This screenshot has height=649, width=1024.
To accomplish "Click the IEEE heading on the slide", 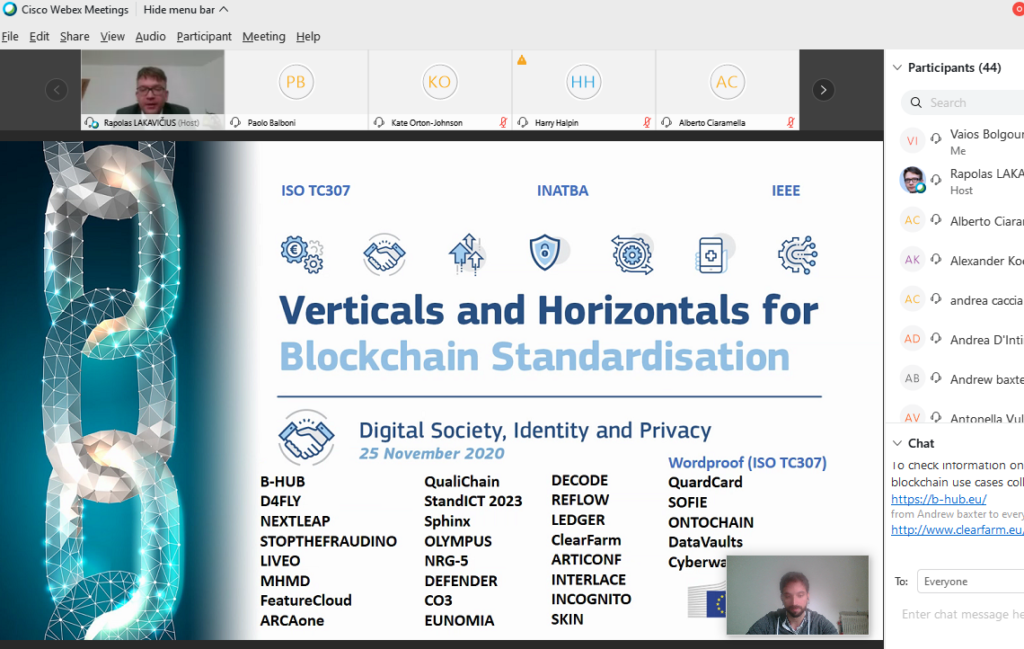I will 786,191.
